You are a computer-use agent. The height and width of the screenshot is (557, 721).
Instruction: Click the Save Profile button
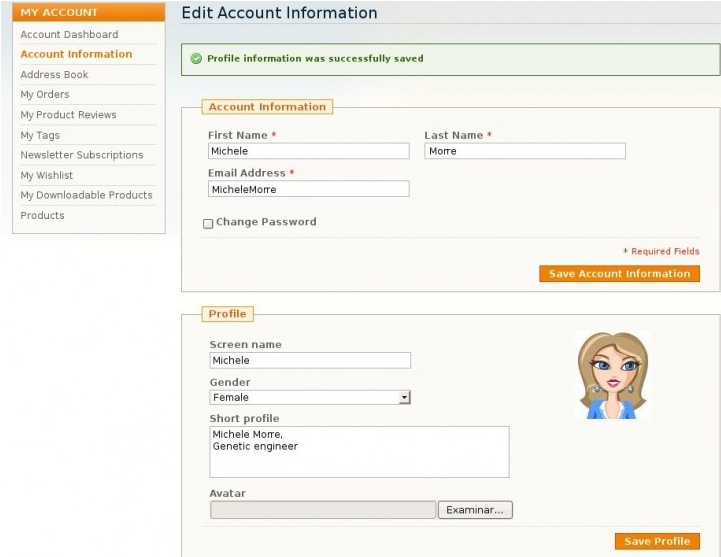click(x=656, y=541)
